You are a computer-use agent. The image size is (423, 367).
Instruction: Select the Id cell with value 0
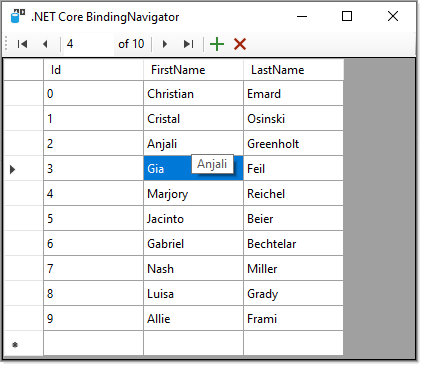pos(93,94)
